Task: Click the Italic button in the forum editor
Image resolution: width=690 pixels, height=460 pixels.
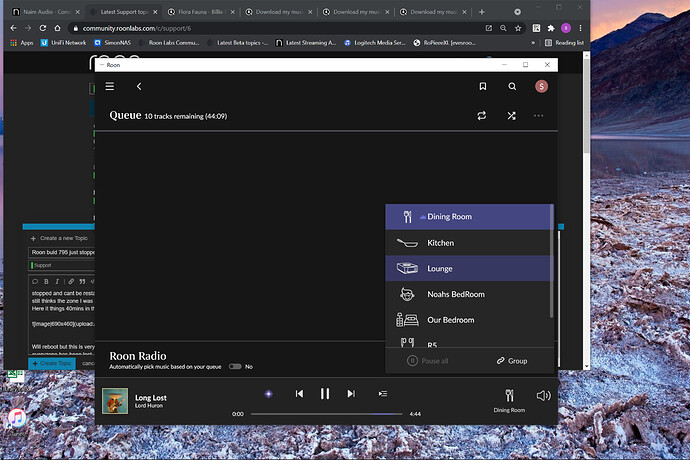Action: tap(57, 281)
